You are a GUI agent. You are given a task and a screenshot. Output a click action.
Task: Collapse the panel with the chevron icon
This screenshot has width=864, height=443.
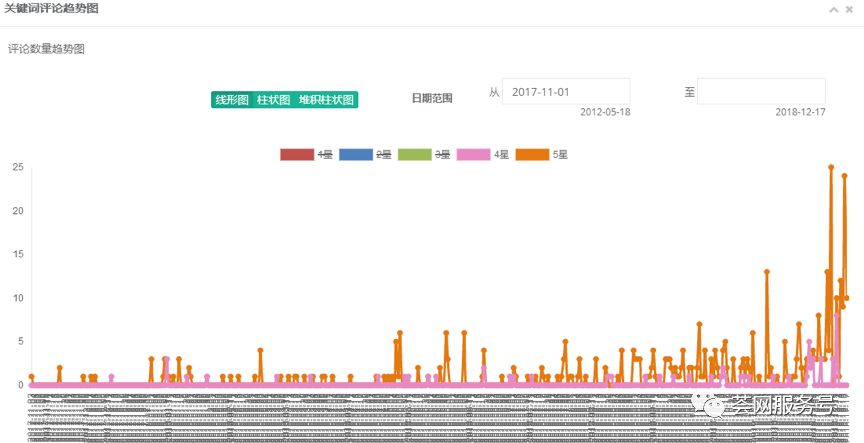[834, 9]
